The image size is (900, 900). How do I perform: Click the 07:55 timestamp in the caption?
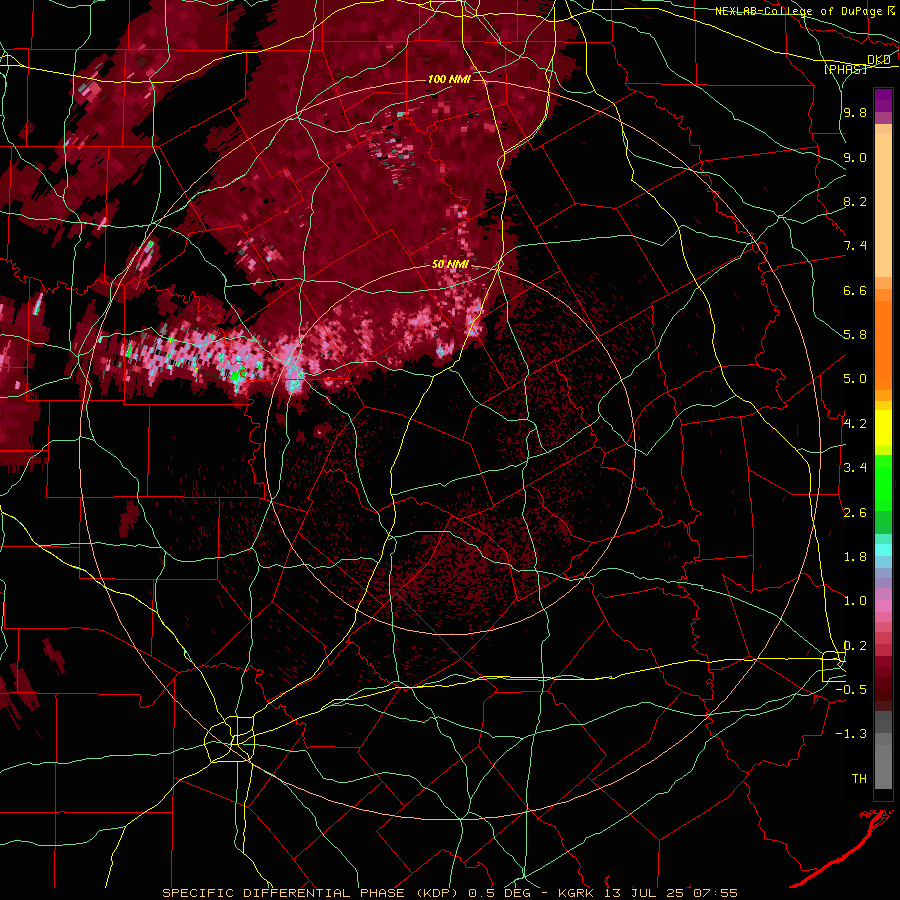pos(715,893)
